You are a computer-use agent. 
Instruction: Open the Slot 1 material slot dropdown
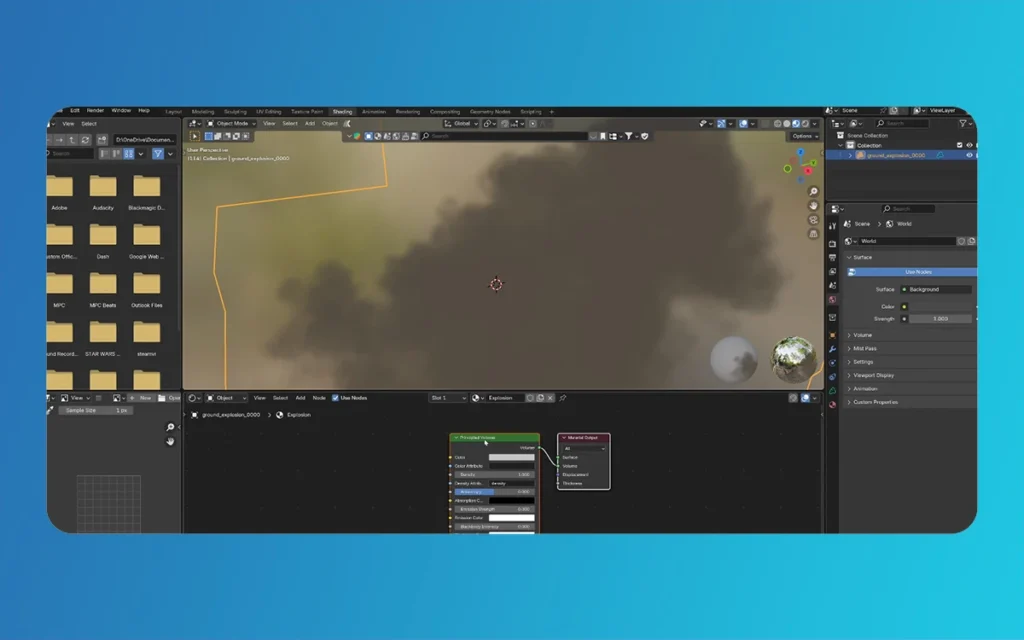pyautogui.click(x=447, y=398)
